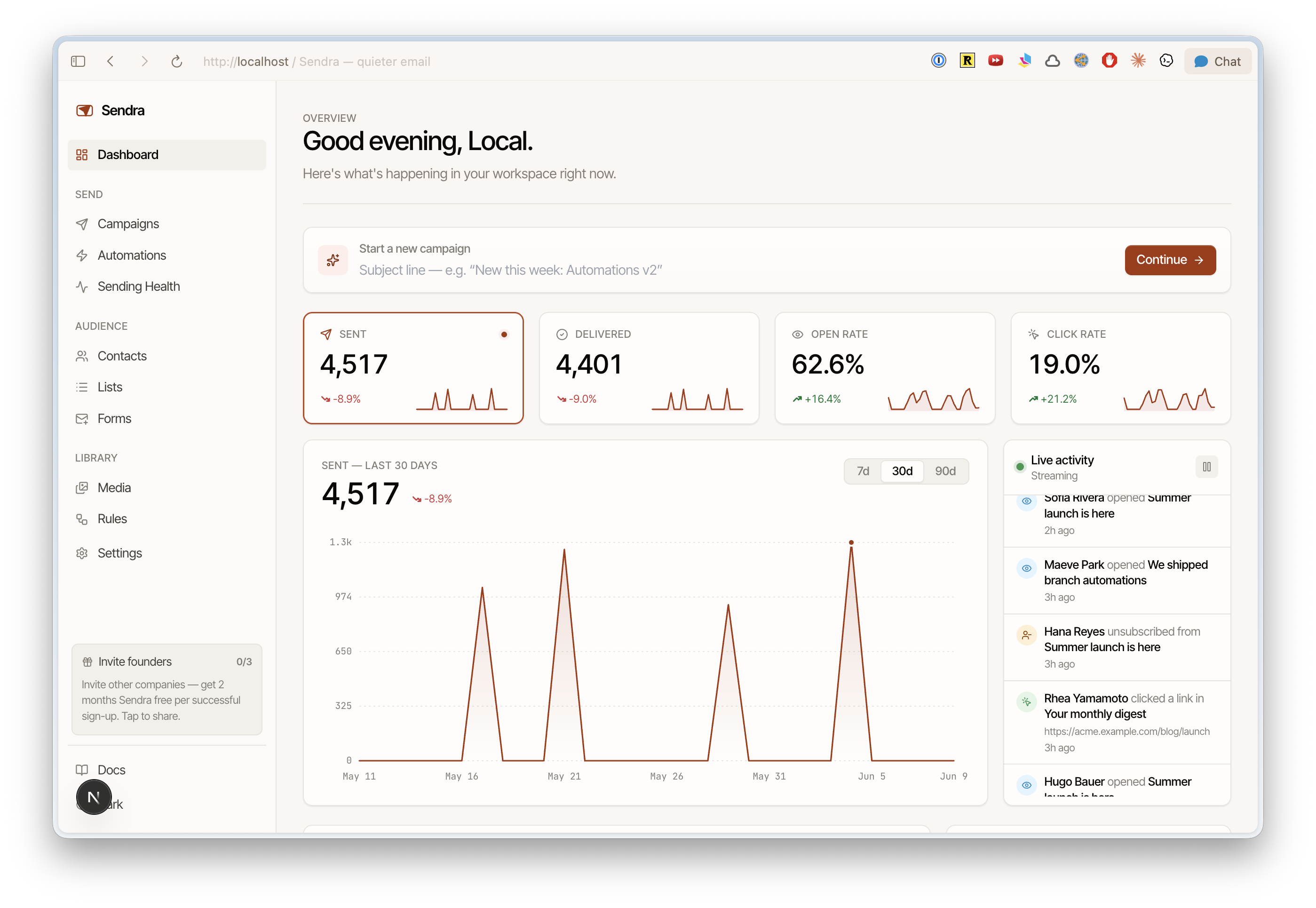Switch chart range to 90d
The height and width of the screenshot is (908, 1316).
click(x=945, y=471)
